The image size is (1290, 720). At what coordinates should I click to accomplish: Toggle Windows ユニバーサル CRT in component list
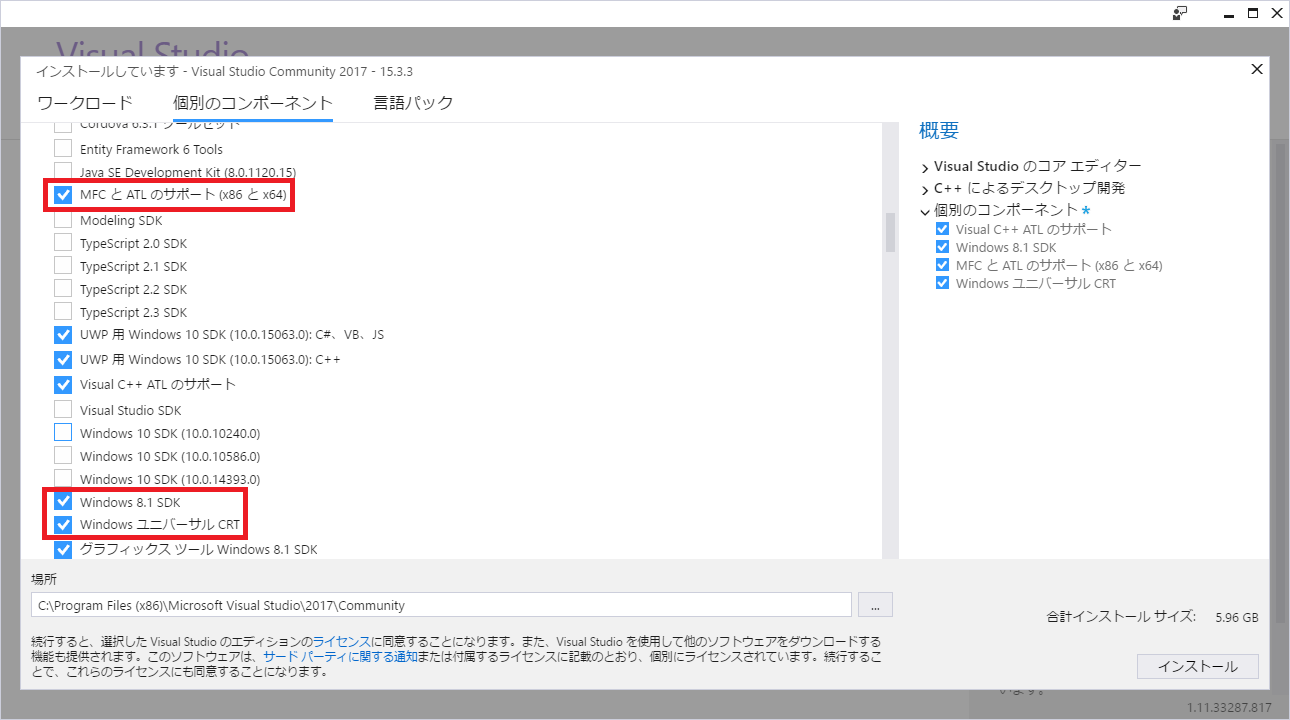(x=63, y=525)
